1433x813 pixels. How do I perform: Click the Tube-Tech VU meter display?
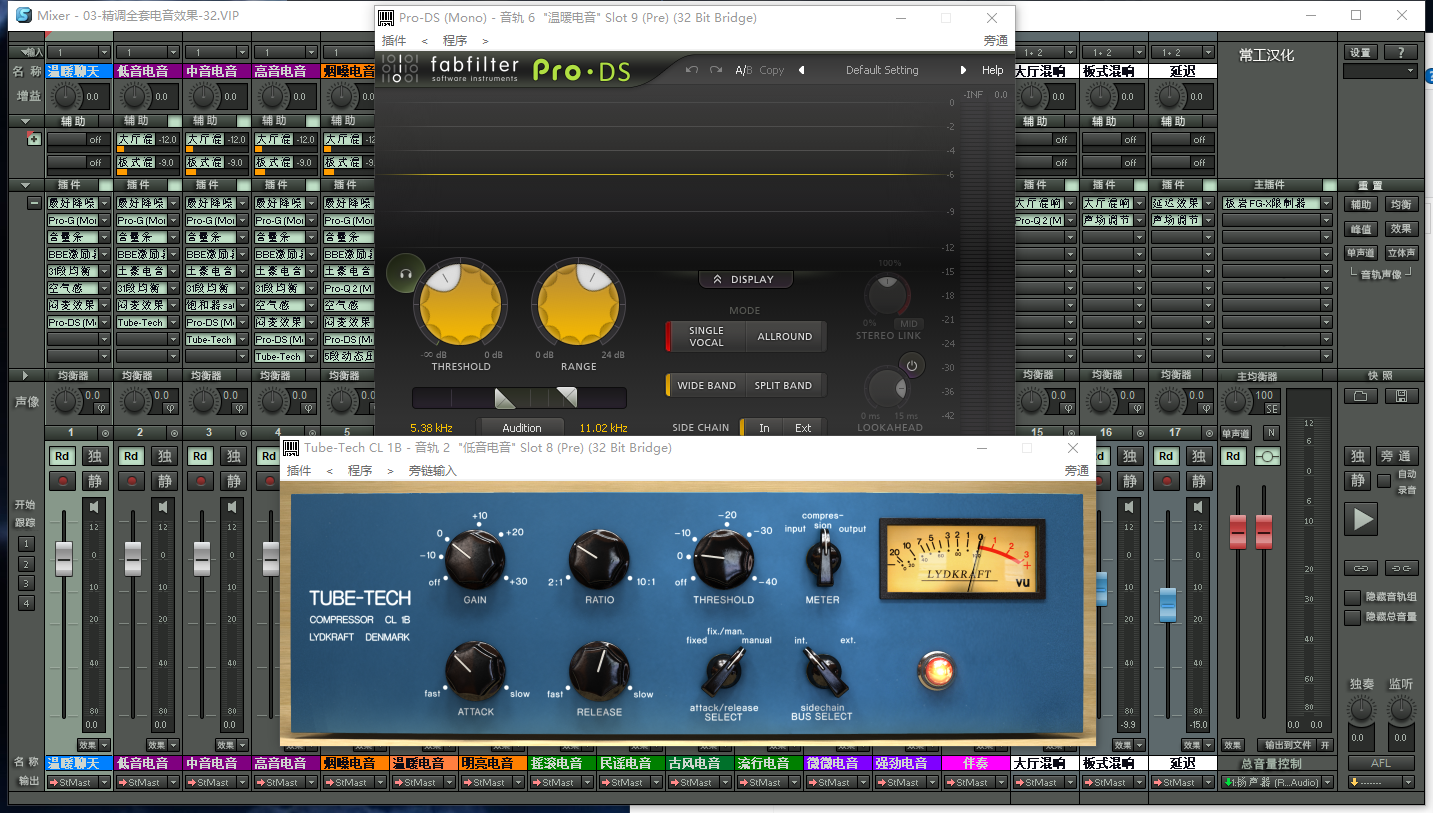point(962,560)
